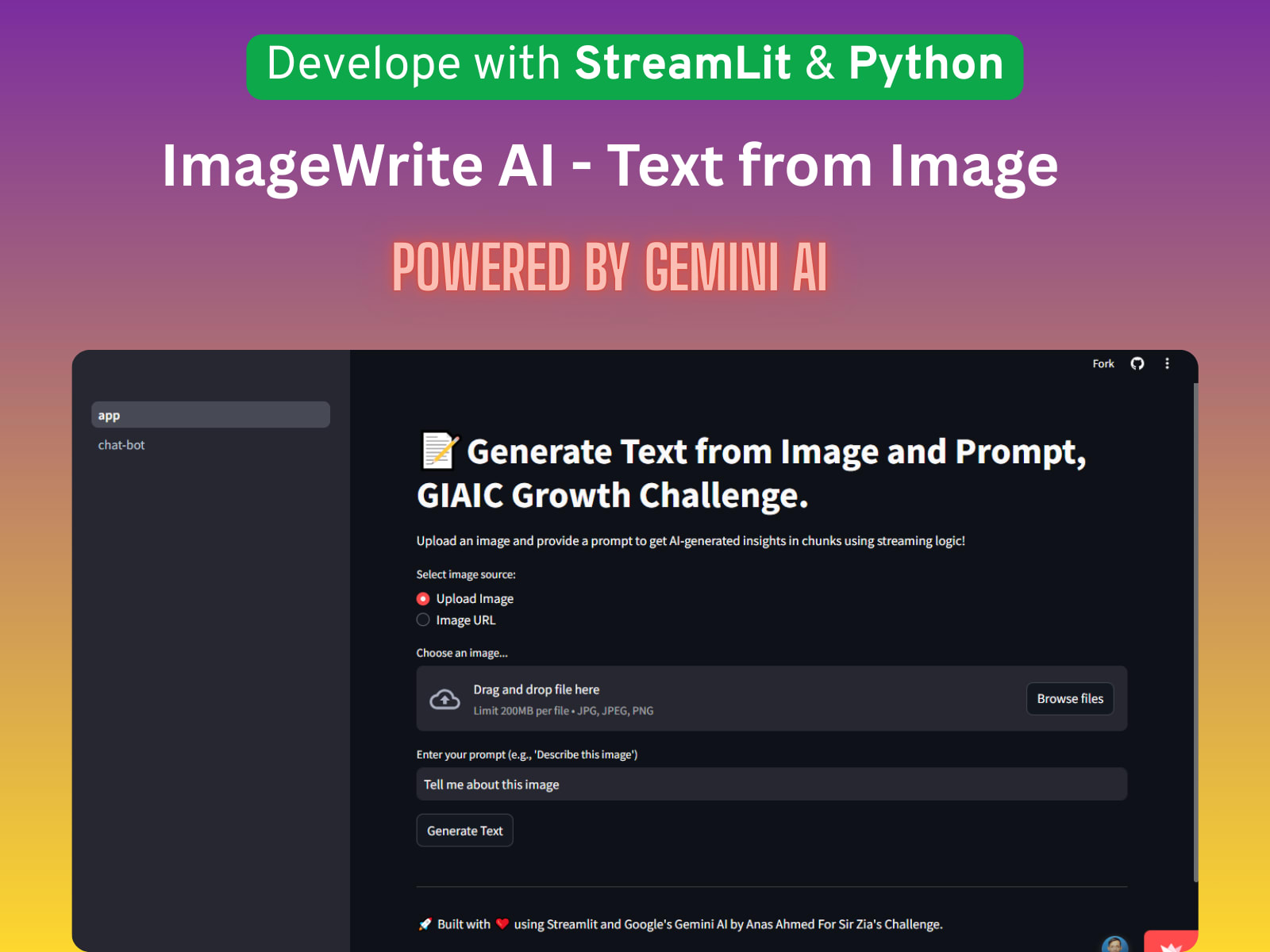Select the Image URL radio button

[422, 619]
